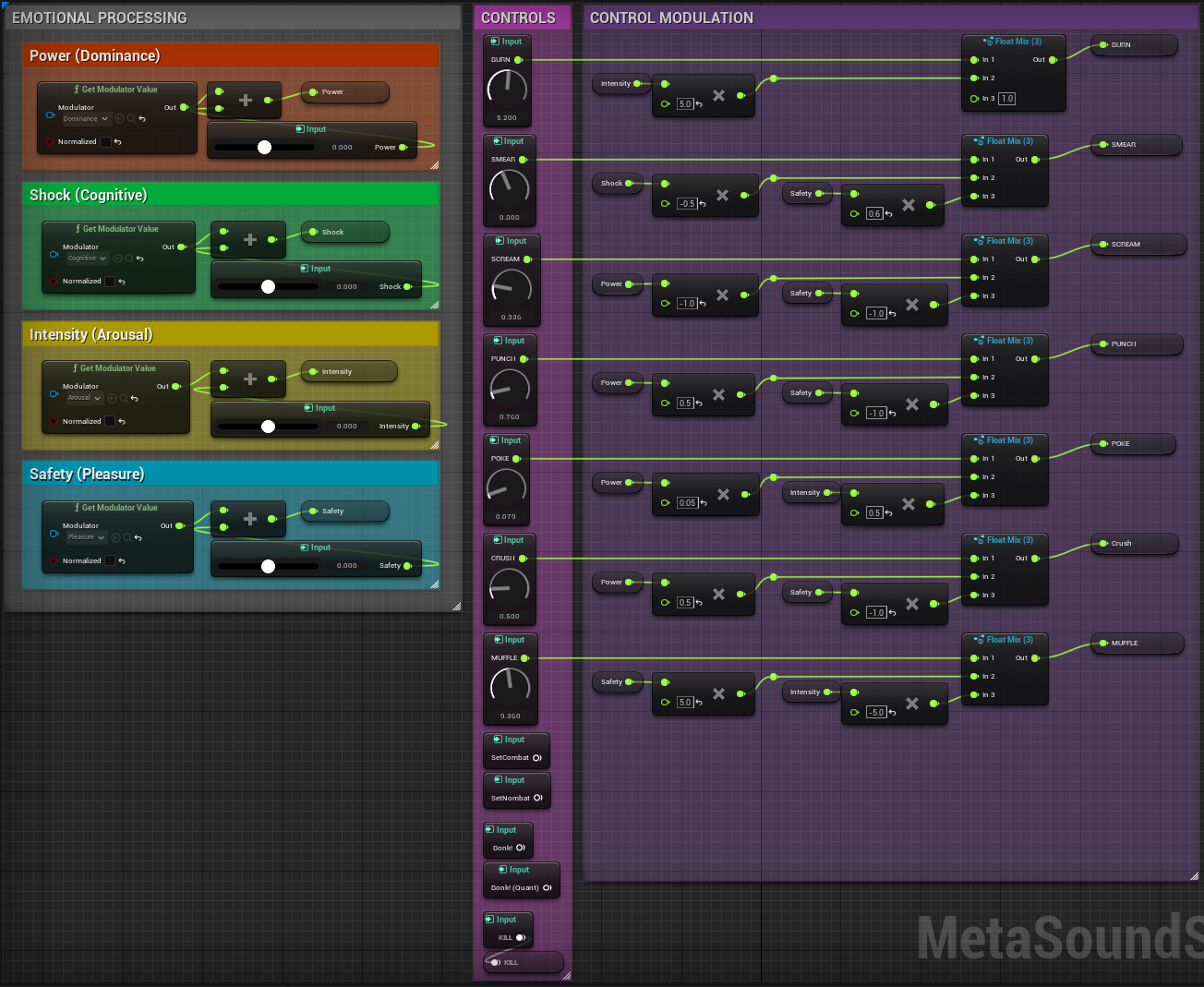Click the Power input slider handle

tap(264, 147)
